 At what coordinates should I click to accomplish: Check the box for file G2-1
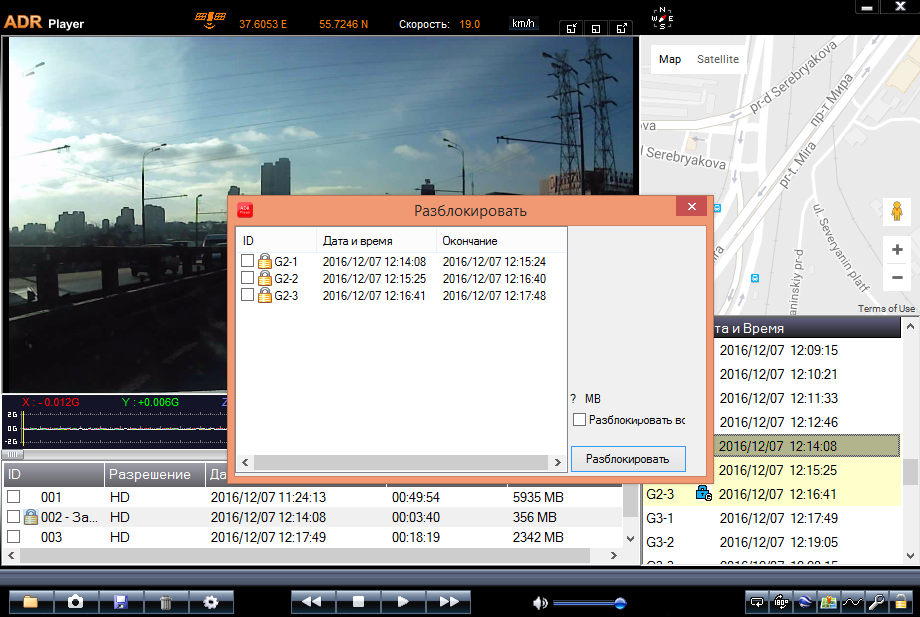[x=247, y=261]
